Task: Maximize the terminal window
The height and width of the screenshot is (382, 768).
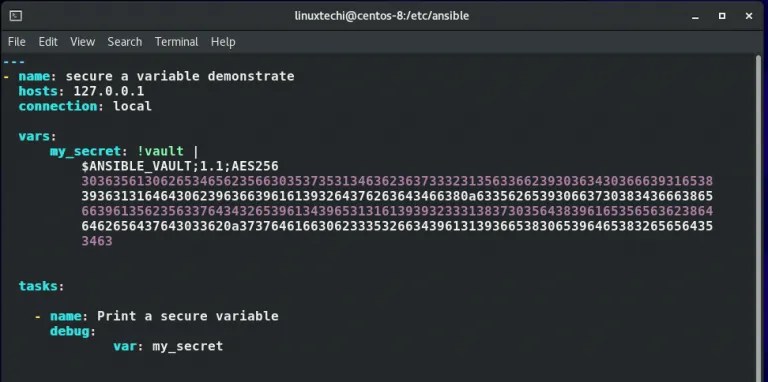Action: point(722,16)
